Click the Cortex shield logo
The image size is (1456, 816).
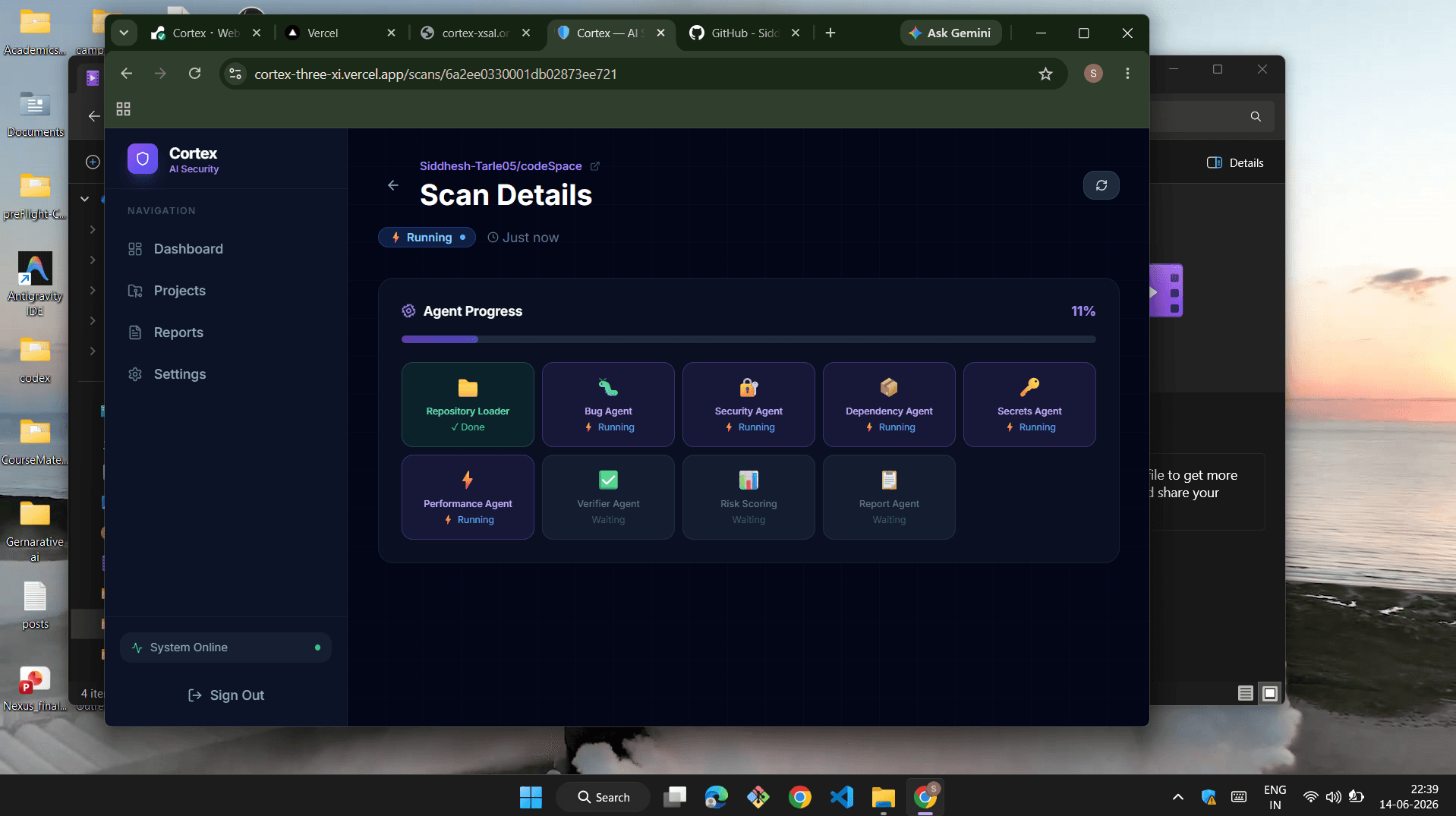tap(142, 159)
